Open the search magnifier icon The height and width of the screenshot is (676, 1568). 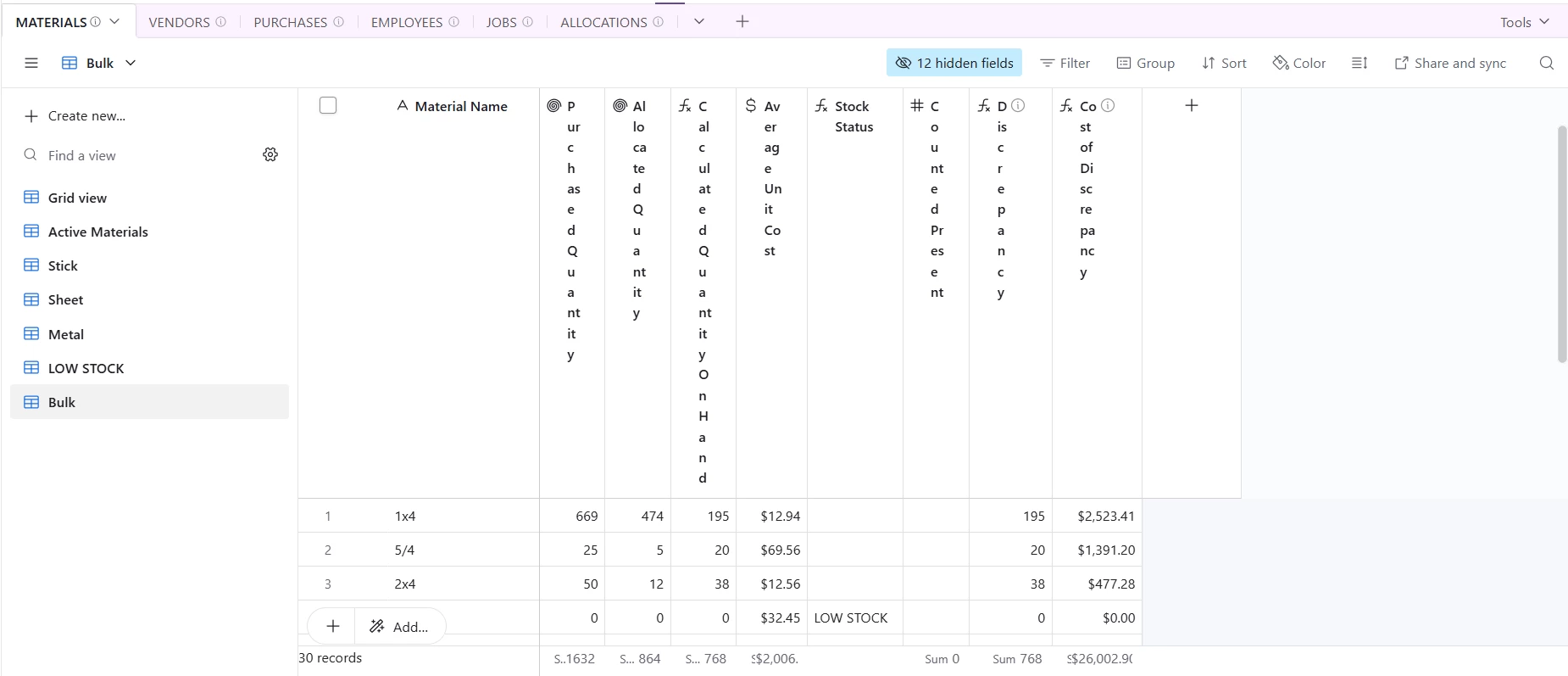1546,63
